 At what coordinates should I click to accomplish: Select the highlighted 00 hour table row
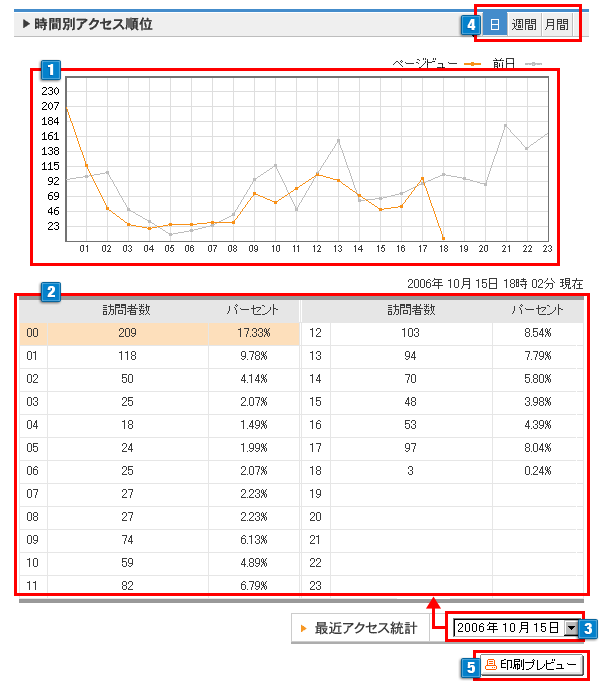click(x=158, y=333)
